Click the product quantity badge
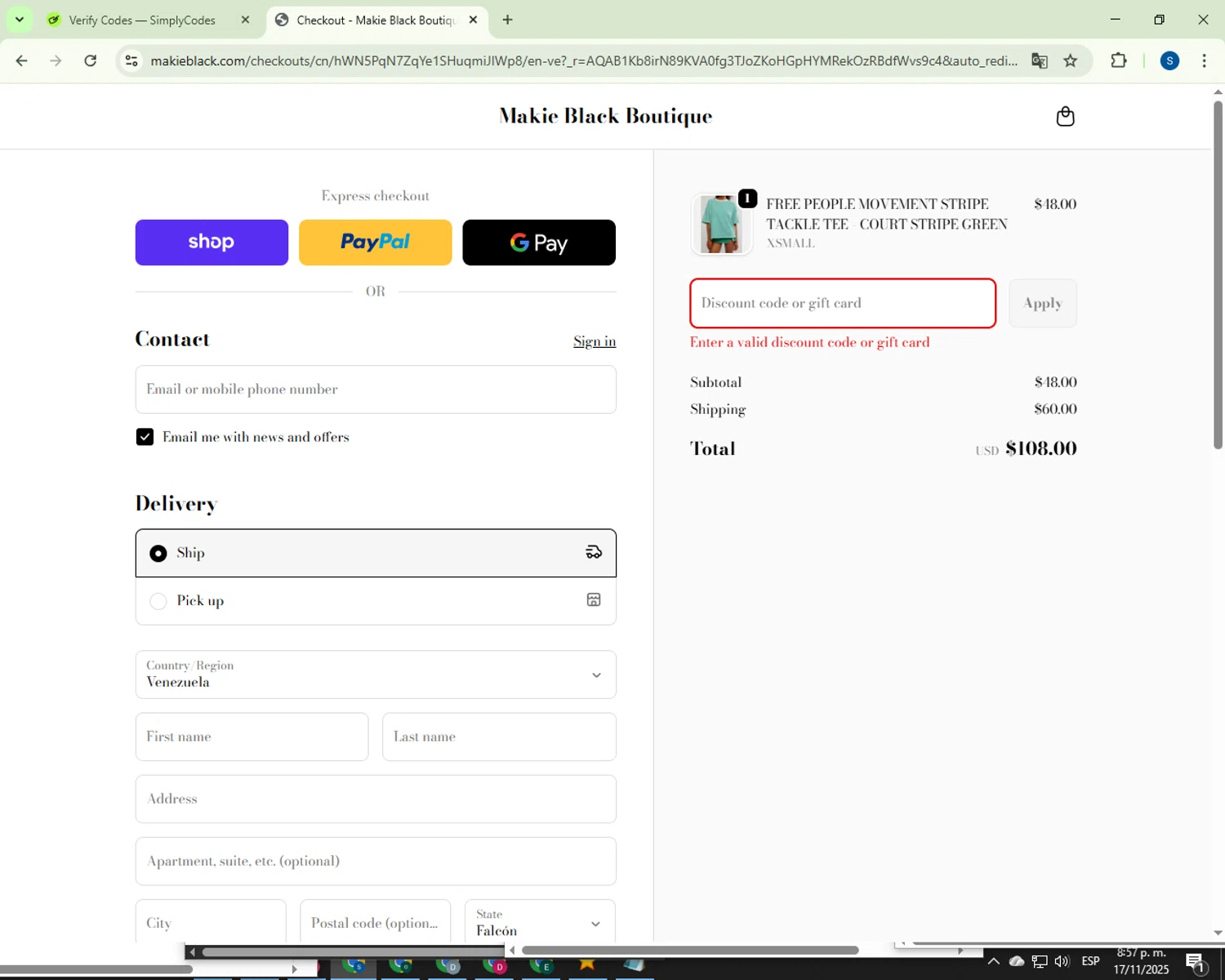1225x980 pixels. click(747, 198)
